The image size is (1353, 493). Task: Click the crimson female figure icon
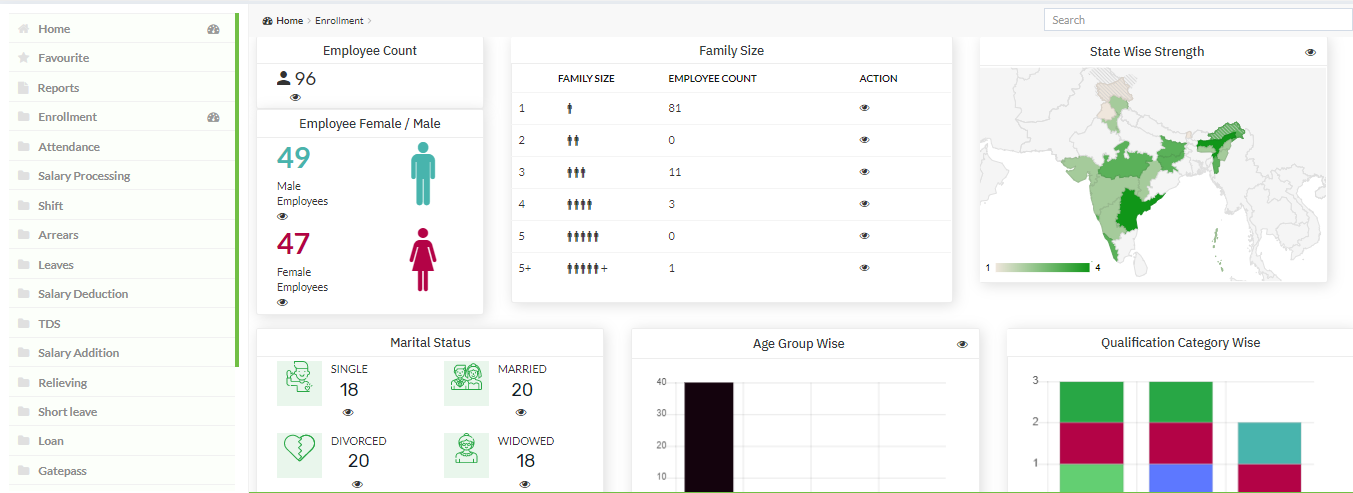point(423,260)
